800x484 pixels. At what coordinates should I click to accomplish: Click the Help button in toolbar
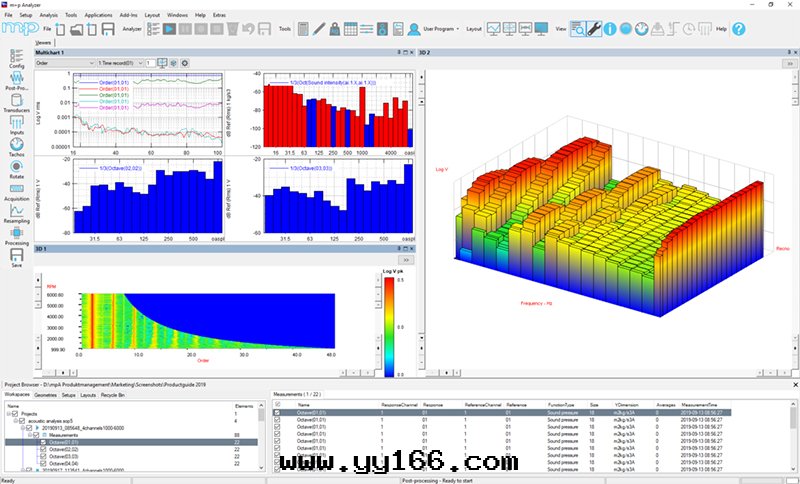coord(720,29)
